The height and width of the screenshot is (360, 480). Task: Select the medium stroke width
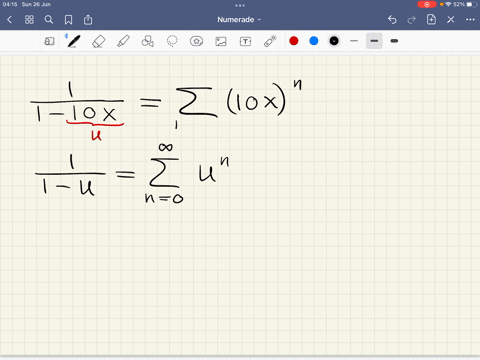[x=374, y=41]
